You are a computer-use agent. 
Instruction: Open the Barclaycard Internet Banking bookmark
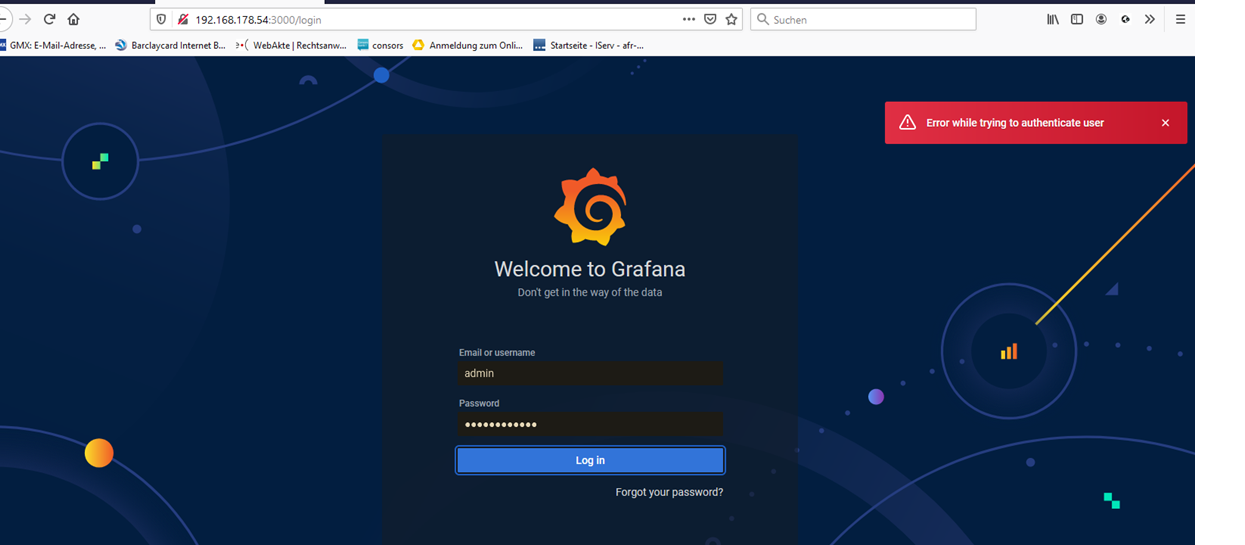coord(170,45)
